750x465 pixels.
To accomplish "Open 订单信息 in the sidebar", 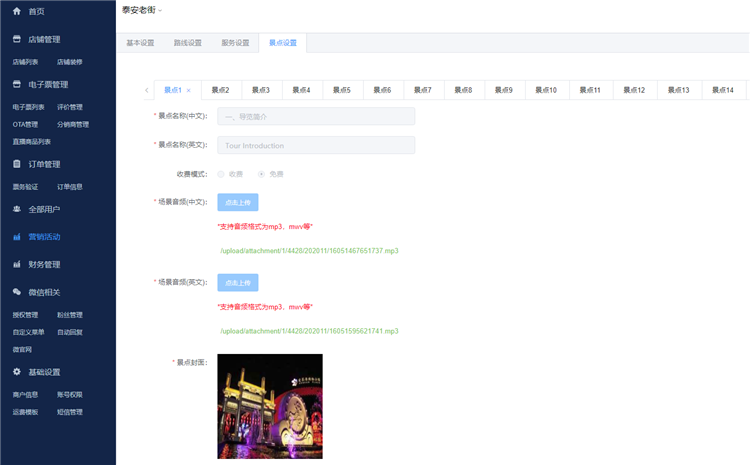I will pyautogui.click(x=70, y=187).
